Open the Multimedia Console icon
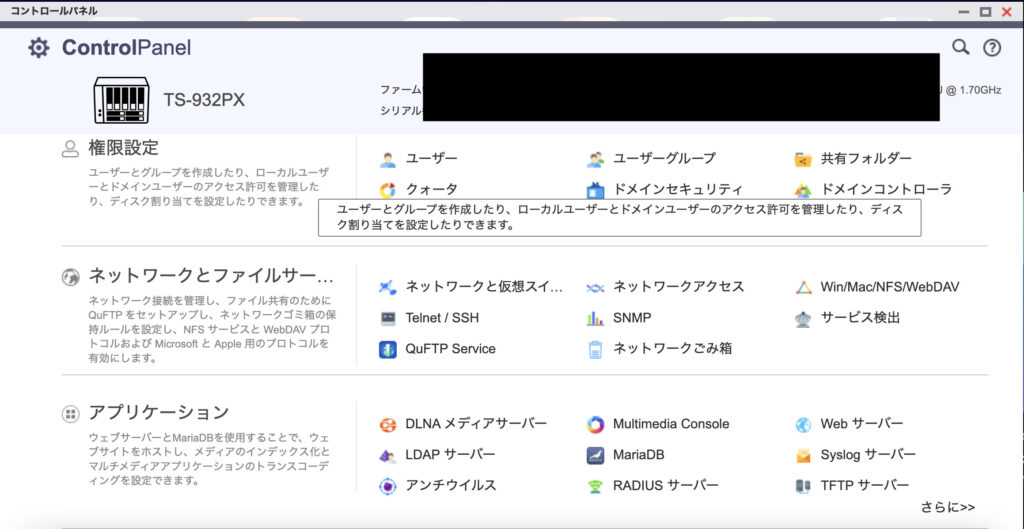 click(x=595, y=424)
